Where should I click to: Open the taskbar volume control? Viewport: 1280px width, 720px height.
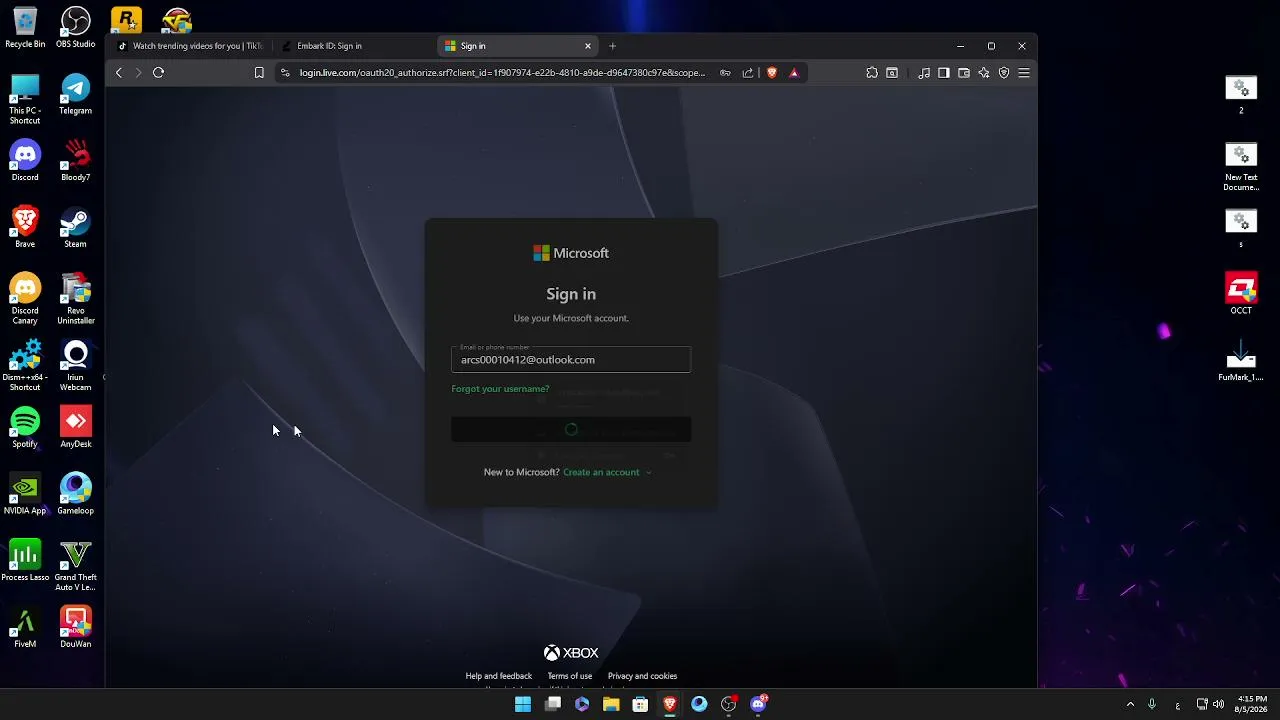click(x=1218, y=704)
